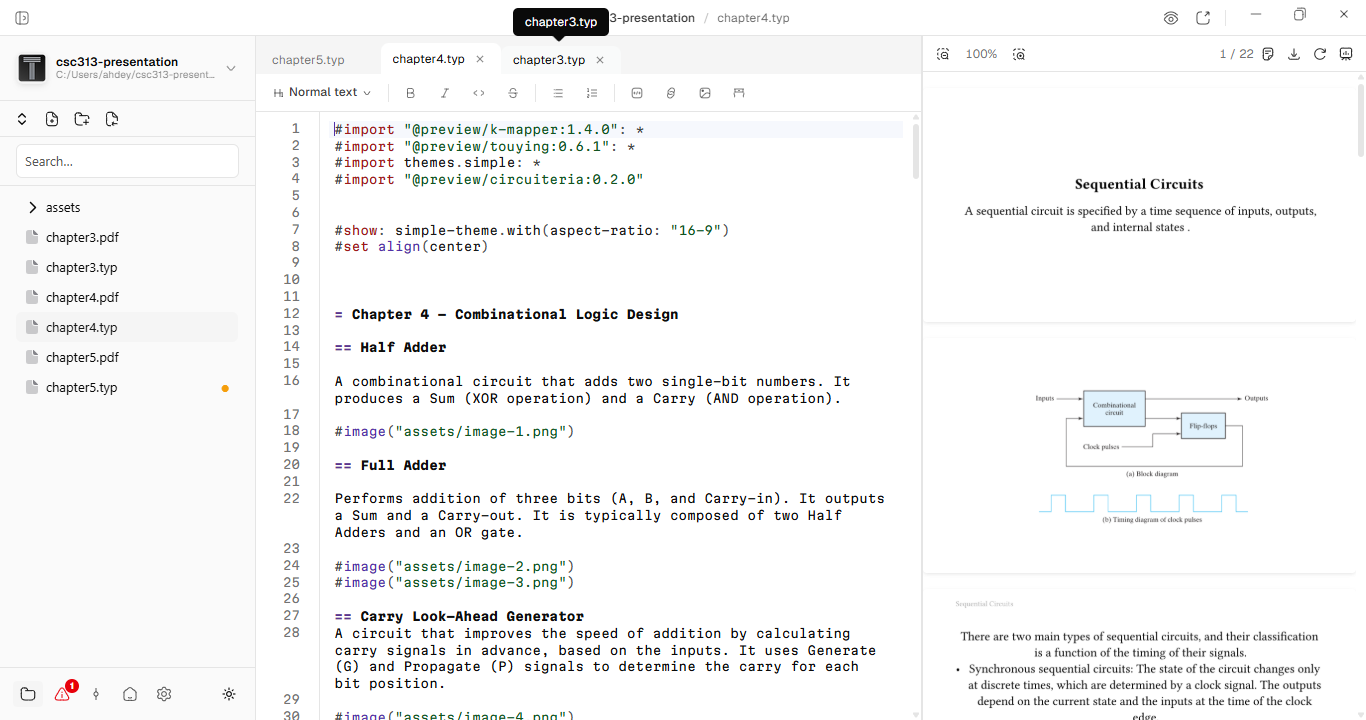Screen dimensions: 1366x720
Task: Click the export/share icon in title bar
Action: (1203, 18)
